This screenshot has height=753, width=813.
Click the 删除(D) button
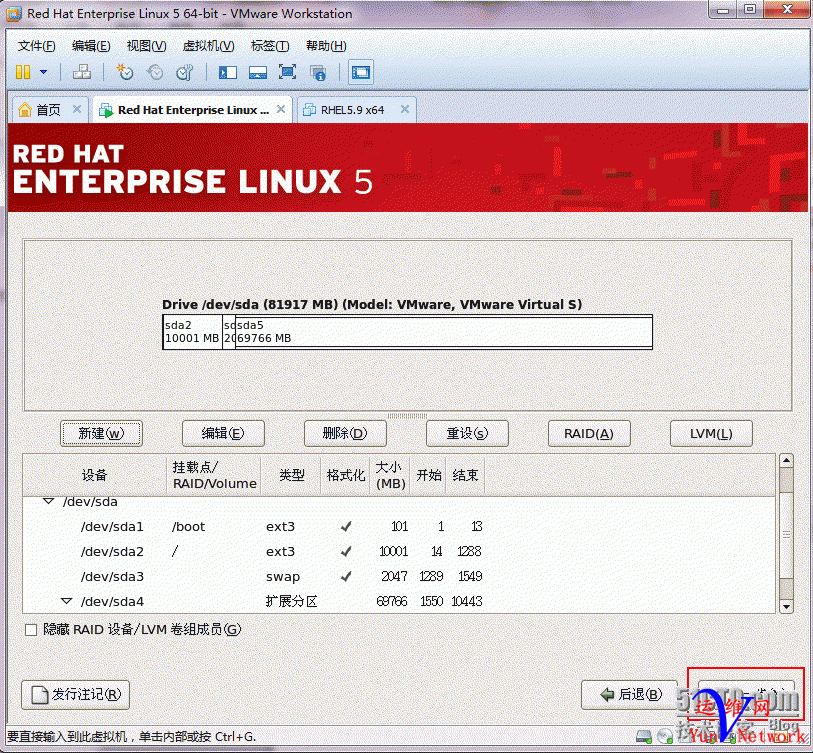coord(345,433)
